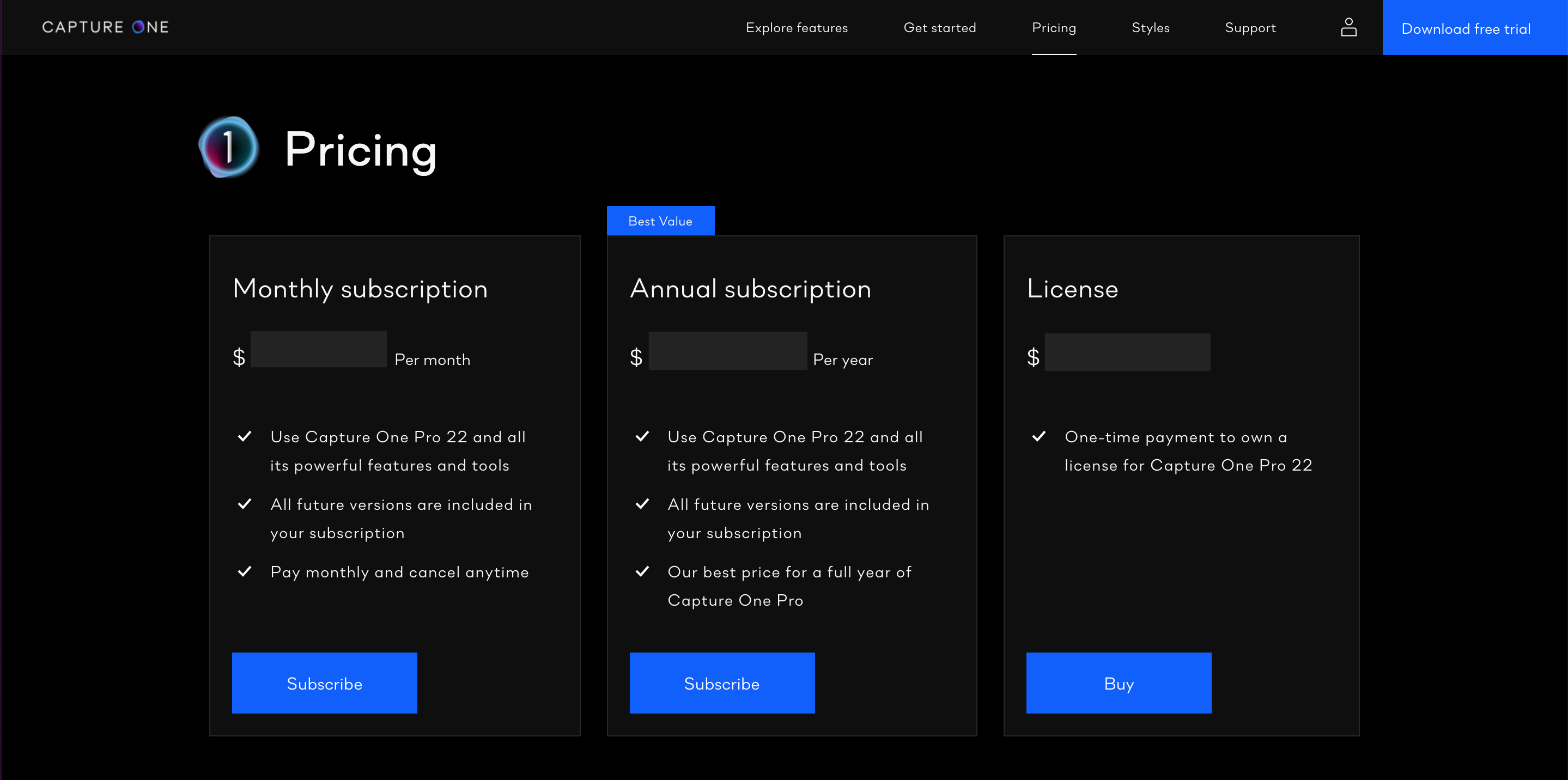Click Buy under the License plan
This screenshot has width=1568, height=780.
1119,682
